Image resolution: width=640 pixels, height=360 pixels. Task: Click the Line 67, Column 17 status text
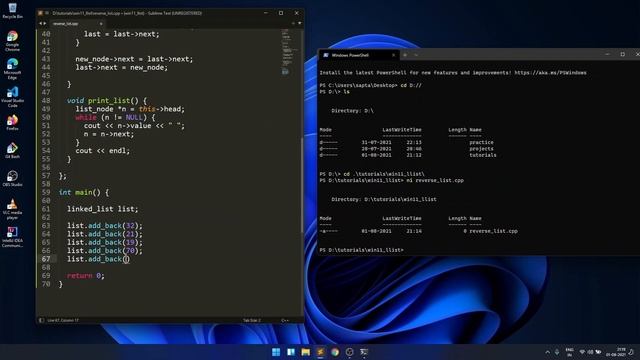63,320
